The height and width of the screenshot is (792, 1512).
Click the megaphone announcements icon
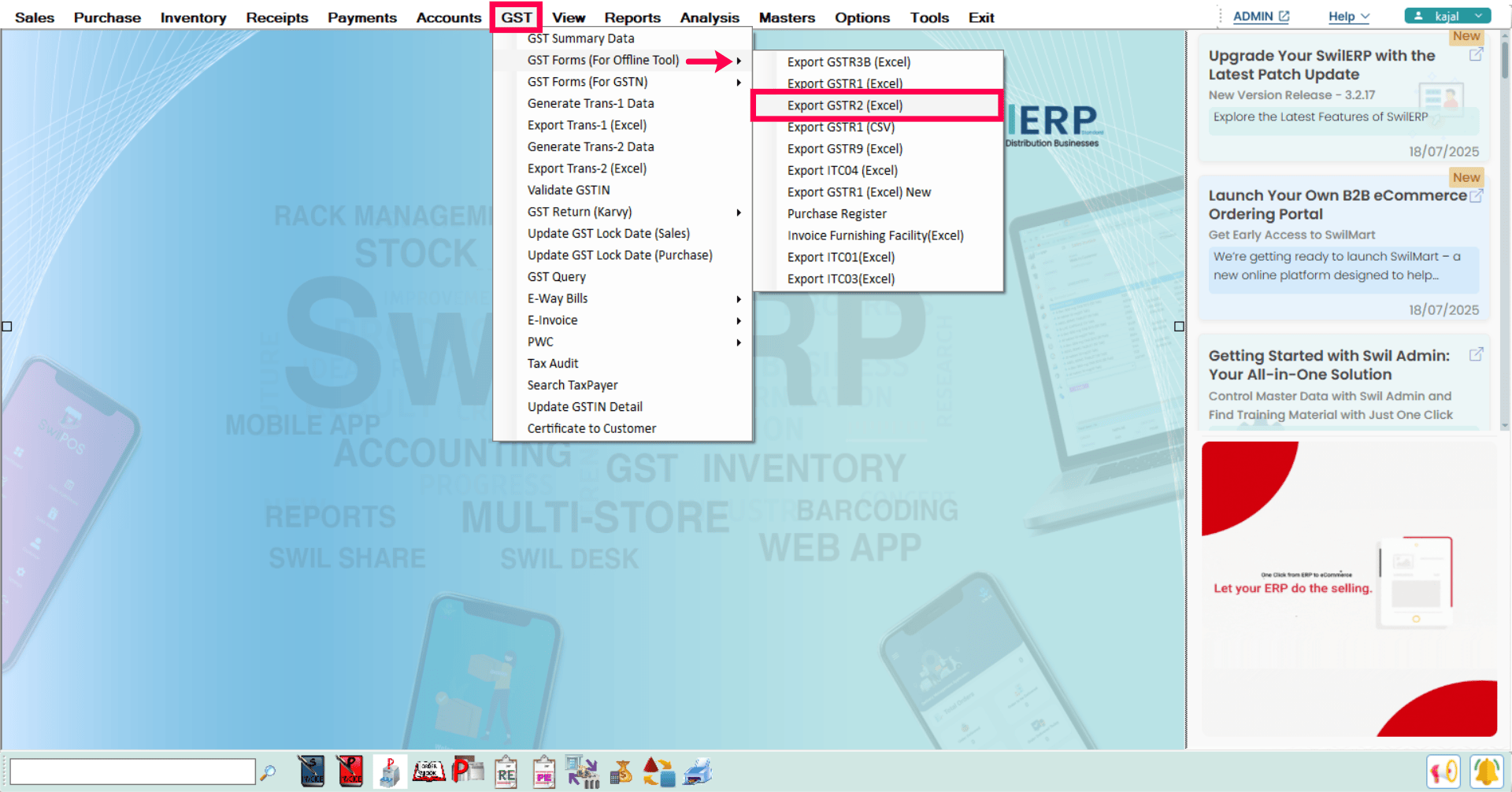coord(1443,772)
